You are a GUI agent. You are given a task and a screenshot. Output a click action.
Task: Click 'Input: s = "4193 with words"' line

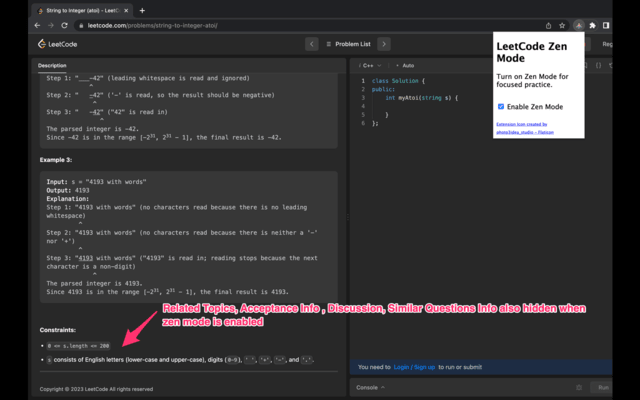tap(96, 182)
